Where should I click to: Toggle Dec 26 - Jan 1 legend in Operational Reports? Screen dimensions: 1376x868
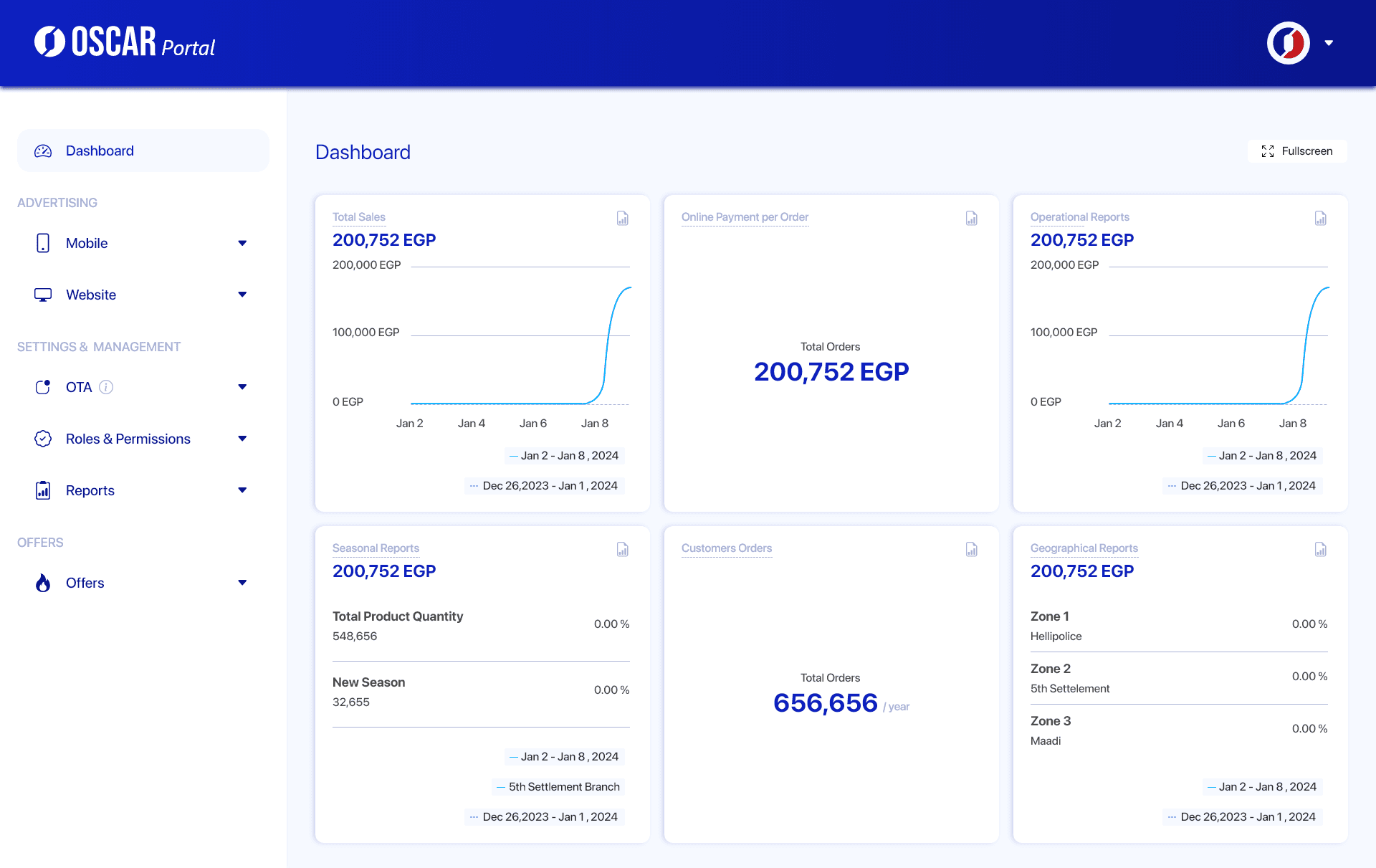coord(1243,485)
